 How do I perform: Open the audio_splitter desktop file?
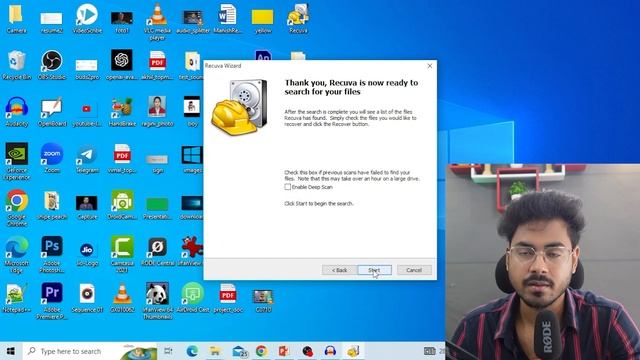pos(193,22)
